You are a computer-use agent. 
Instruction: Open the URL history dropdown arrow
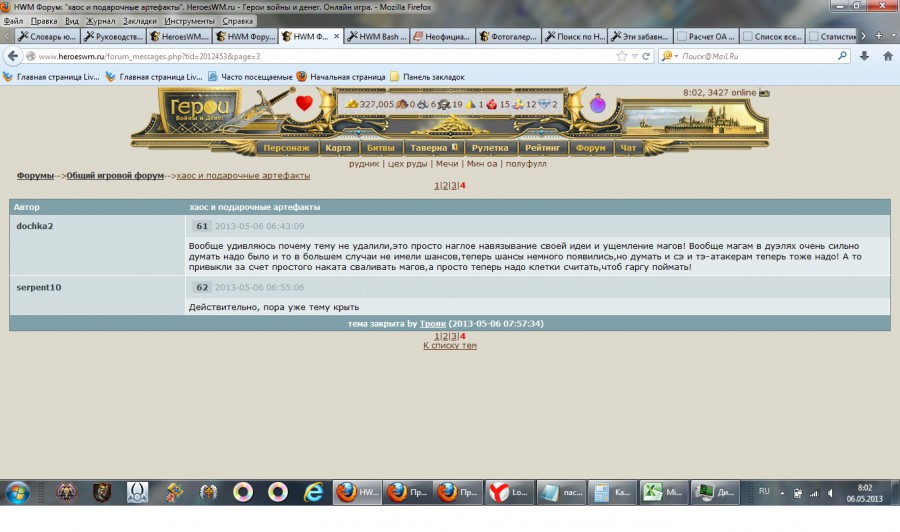(635, 56)
